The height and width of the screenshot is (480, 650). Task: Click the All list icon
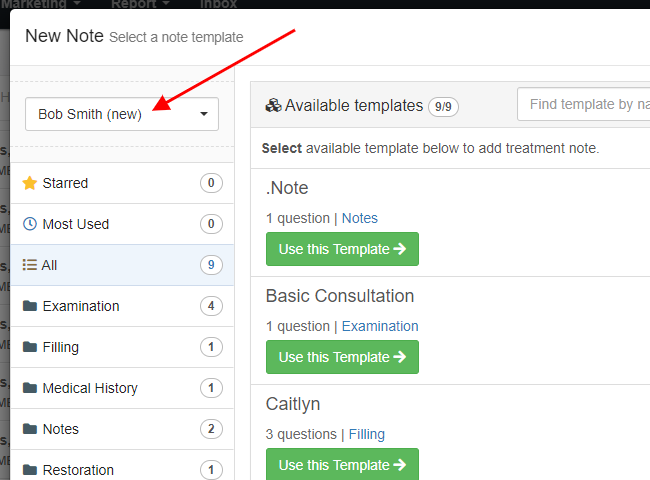[29, 264]
